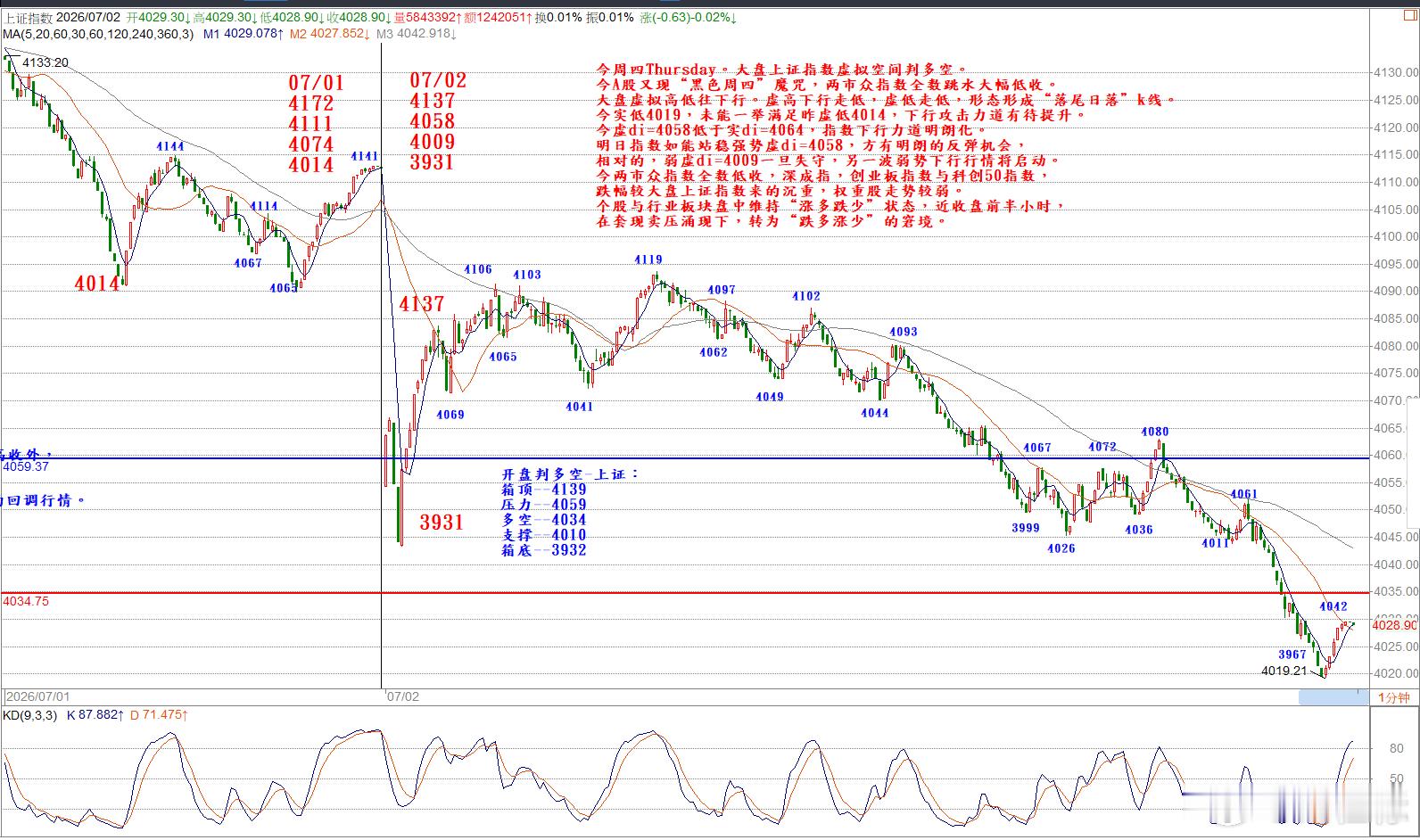
Task: Click the 多空--4034 line
Action: (x=544, y=520)
